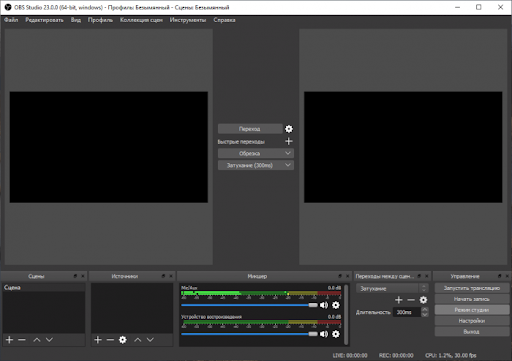The width and height of the screenshot is (512, 361).
Task: Add scene transition with plus icon
Action: [398, 300]
